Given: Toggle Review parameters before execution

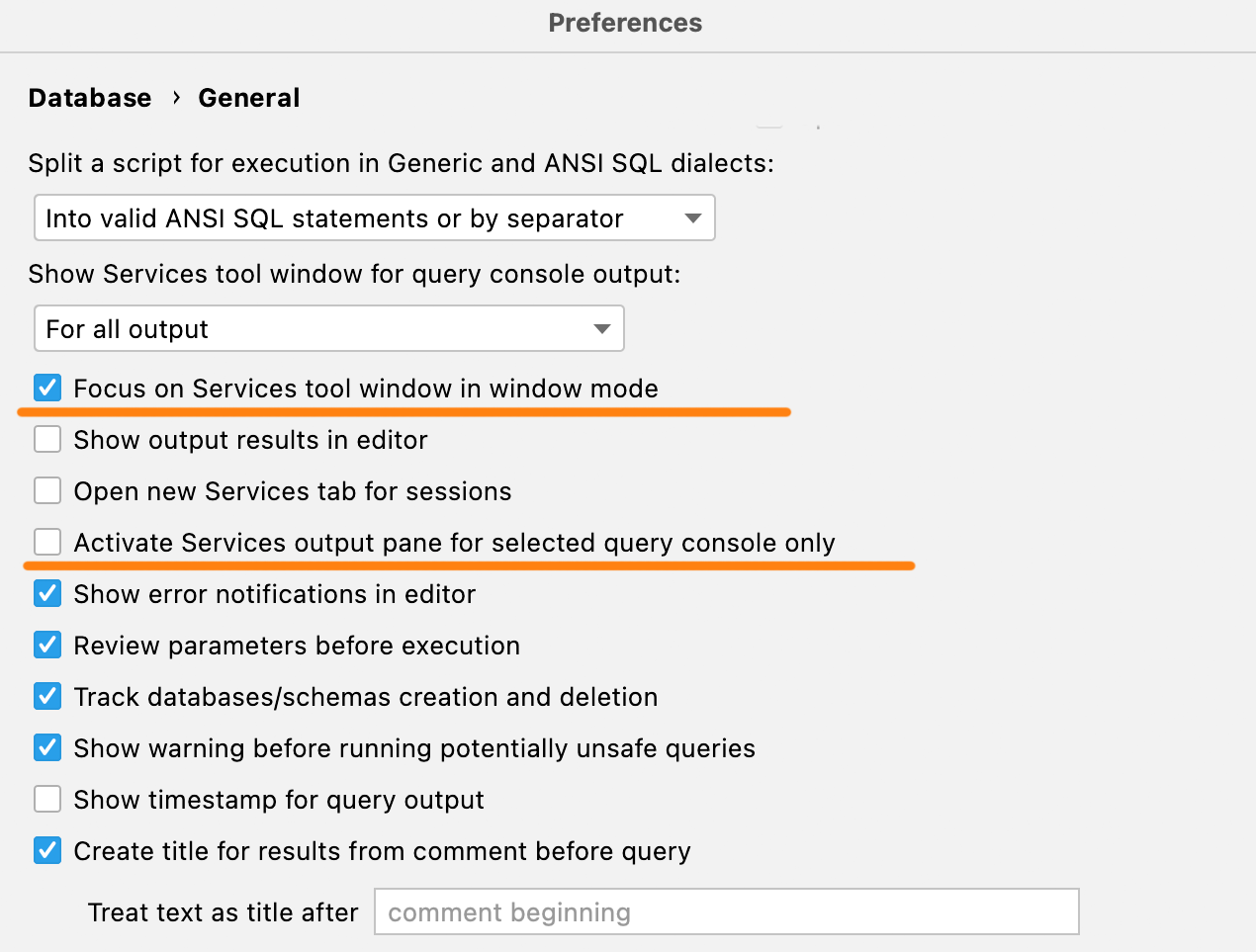Looking at the screenshot, I should (47, 645).
